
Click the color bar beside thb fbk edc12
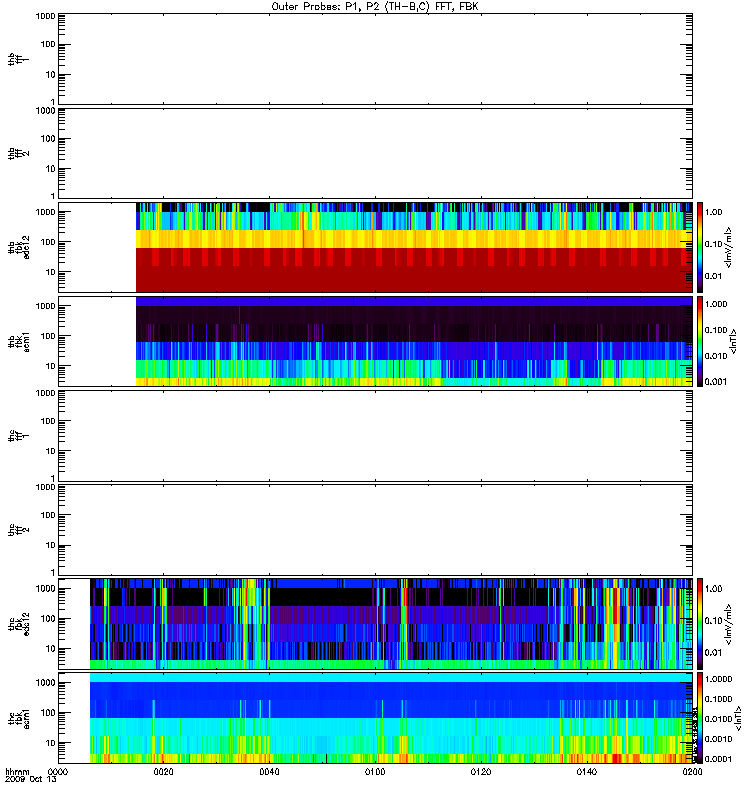click(x=700, y=247)
